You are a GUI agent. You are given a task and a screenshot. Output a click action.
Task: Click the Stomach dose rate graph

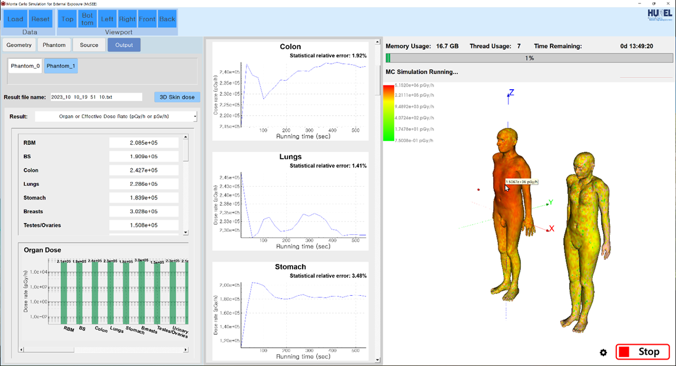[290, 311]
